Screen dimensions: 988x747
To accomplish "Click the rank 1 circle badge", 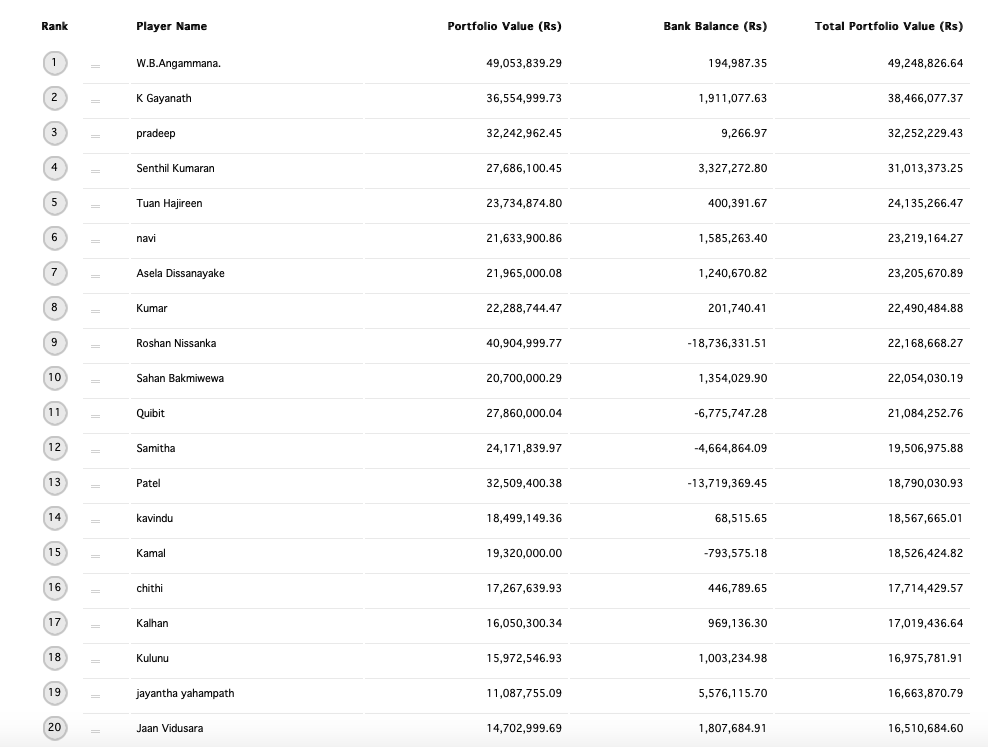I will click(55, 63).
